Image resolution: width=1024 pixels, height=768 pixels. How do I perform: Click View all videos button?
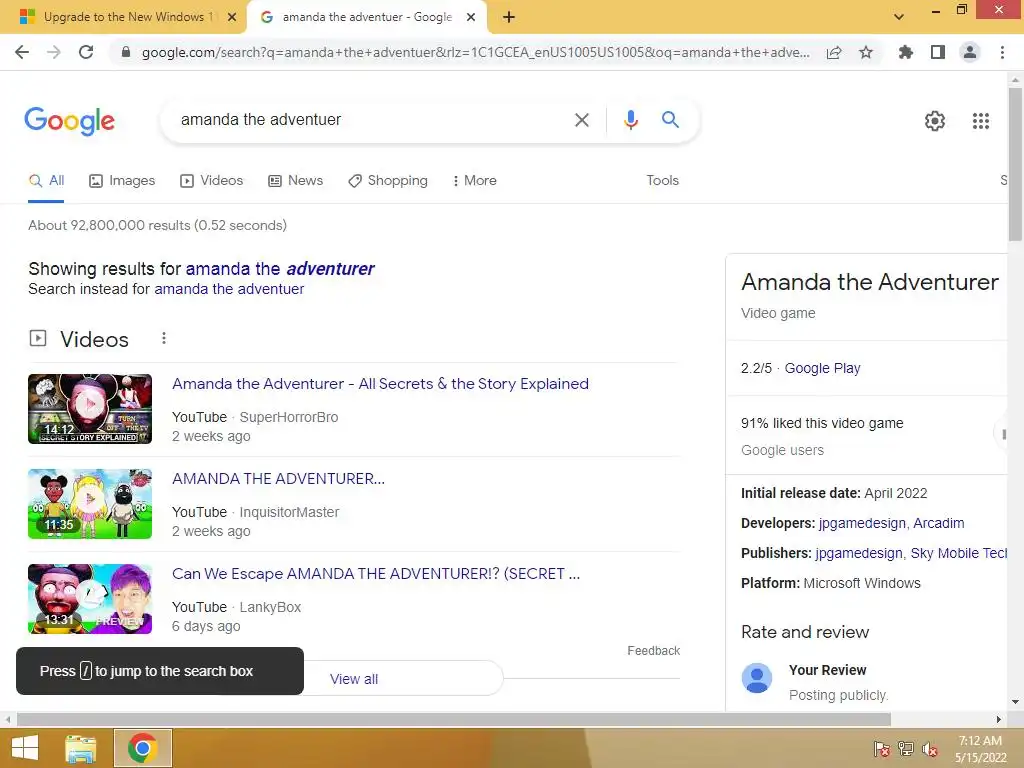(353, 679)
